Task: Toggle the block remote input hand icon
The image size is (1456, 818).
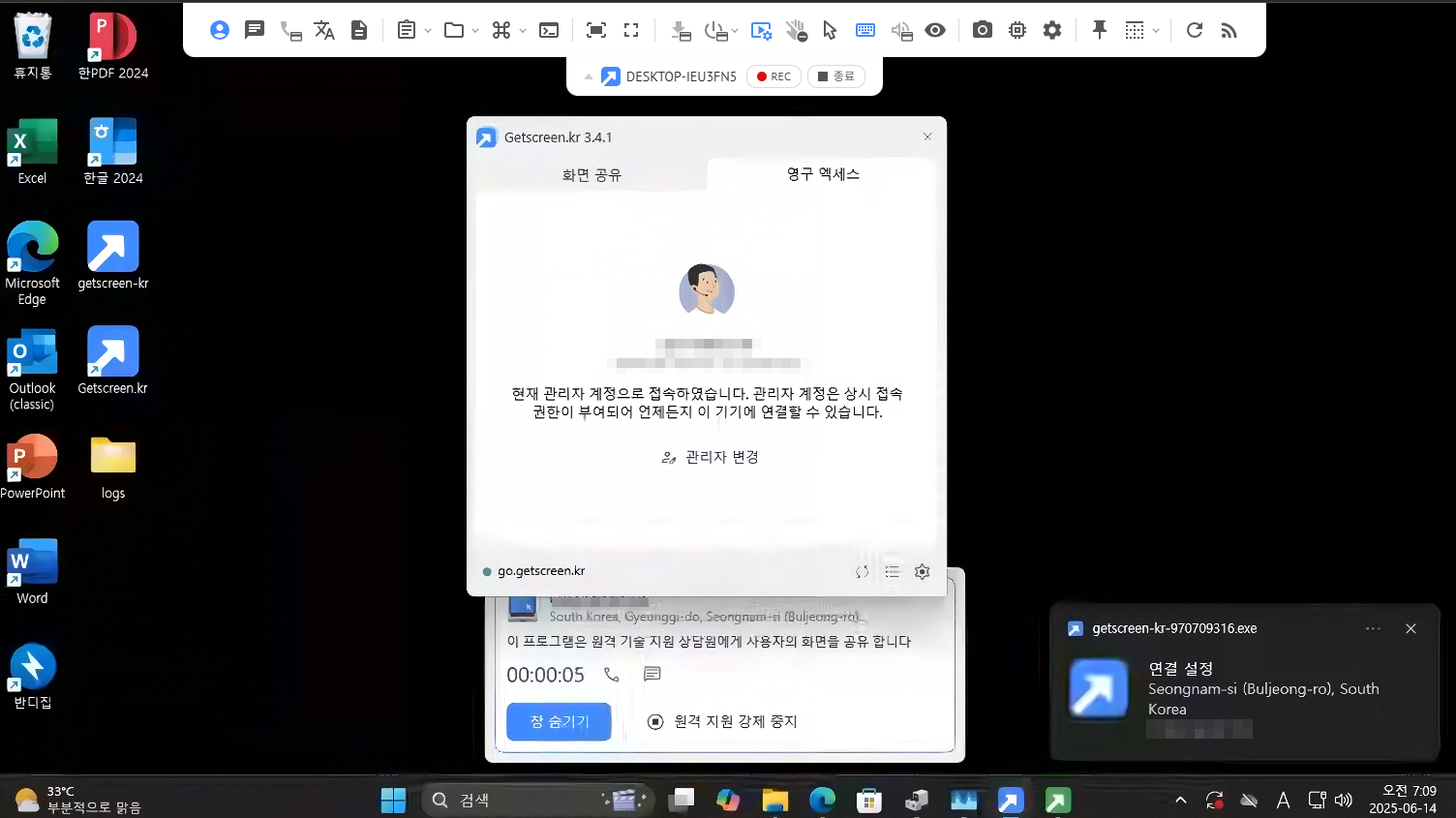Action: pos(796,31)
